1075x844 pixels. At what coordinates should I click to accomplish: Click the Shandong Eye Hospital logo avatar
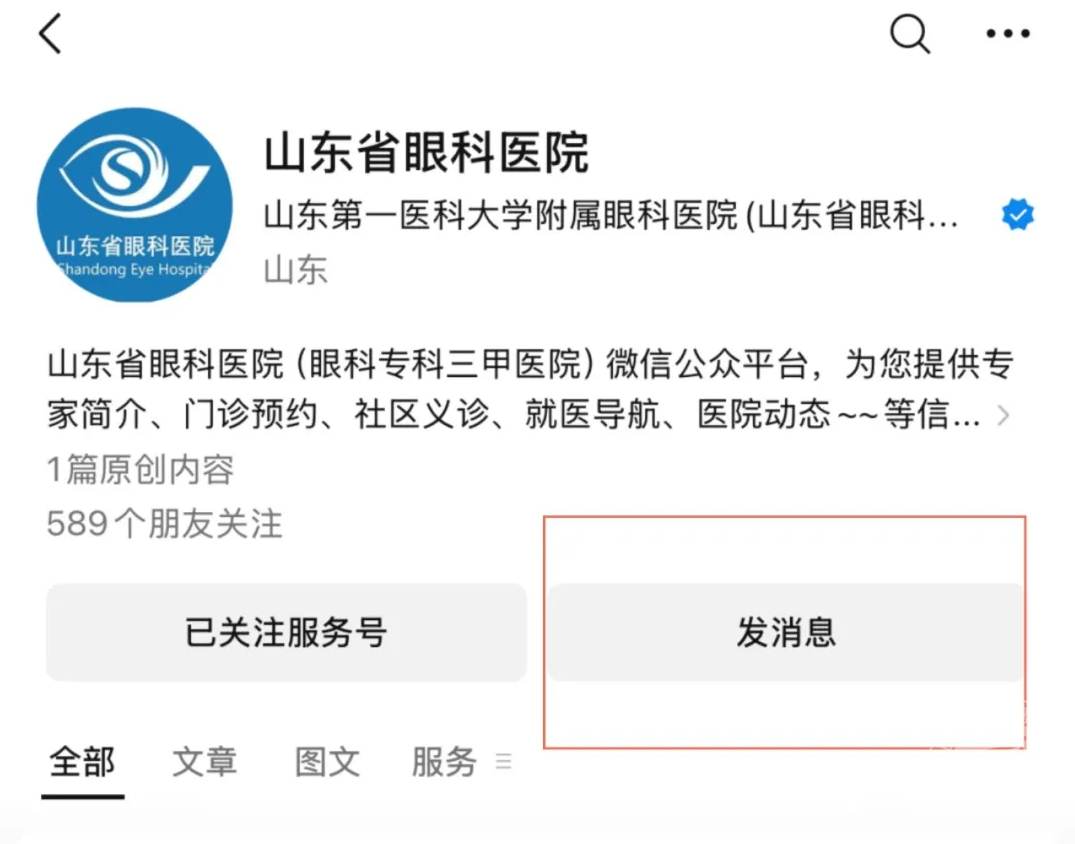[x=134, y=205]
